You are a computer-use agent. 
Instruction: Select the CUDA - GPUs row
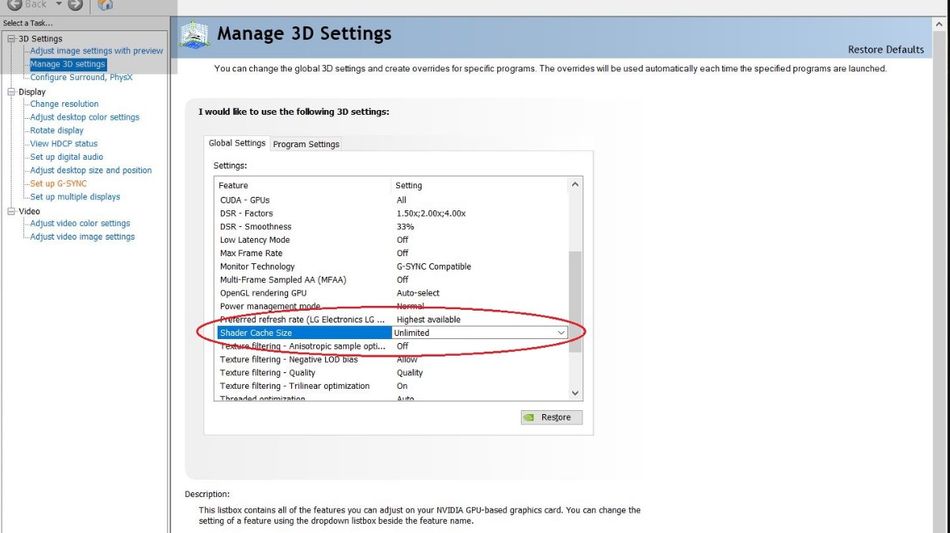tap(392, 200)
